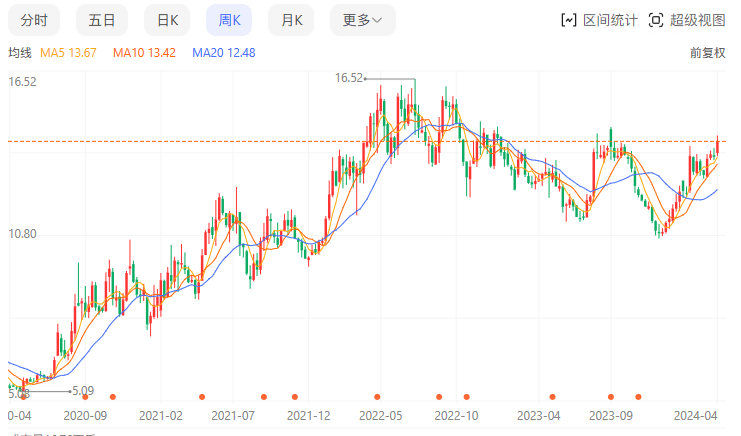Click the 16.52 high price annotation

pyautogui.click(x=349, y=78)
